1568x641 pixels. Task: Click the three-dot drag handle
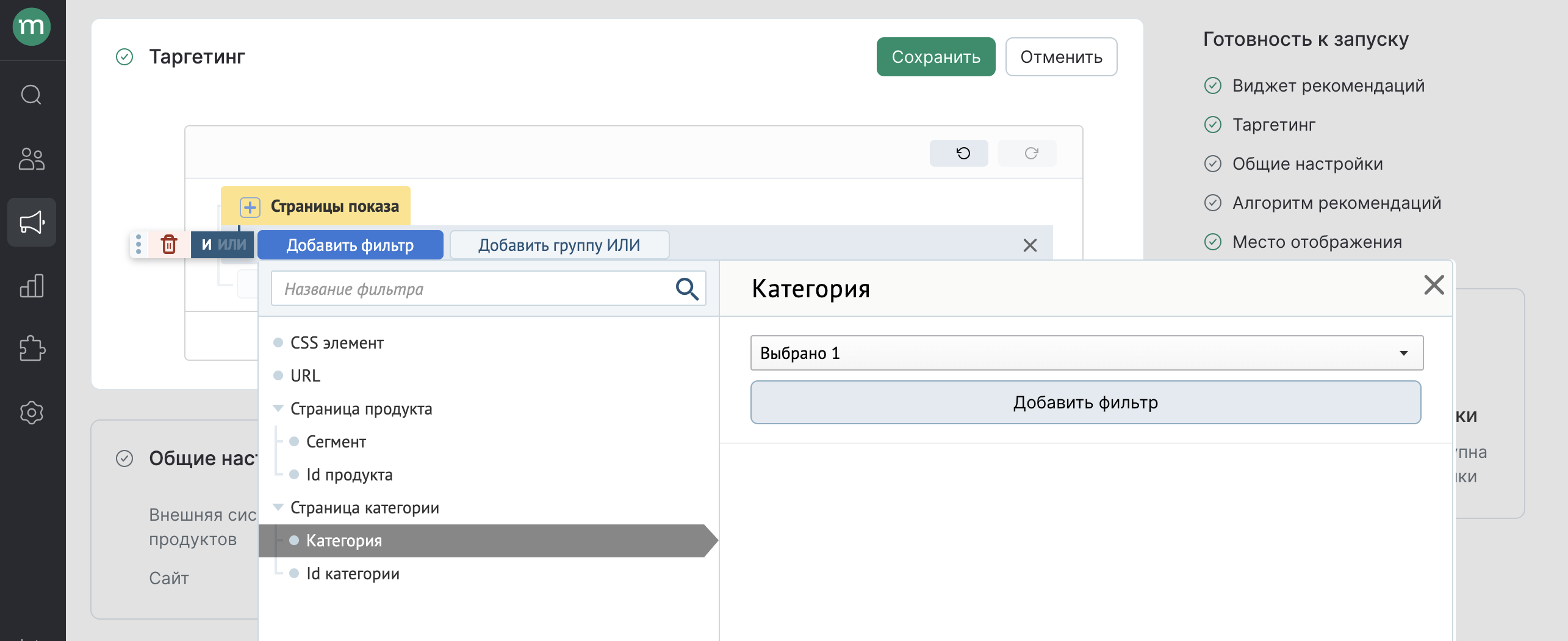[x=138, y=244]
